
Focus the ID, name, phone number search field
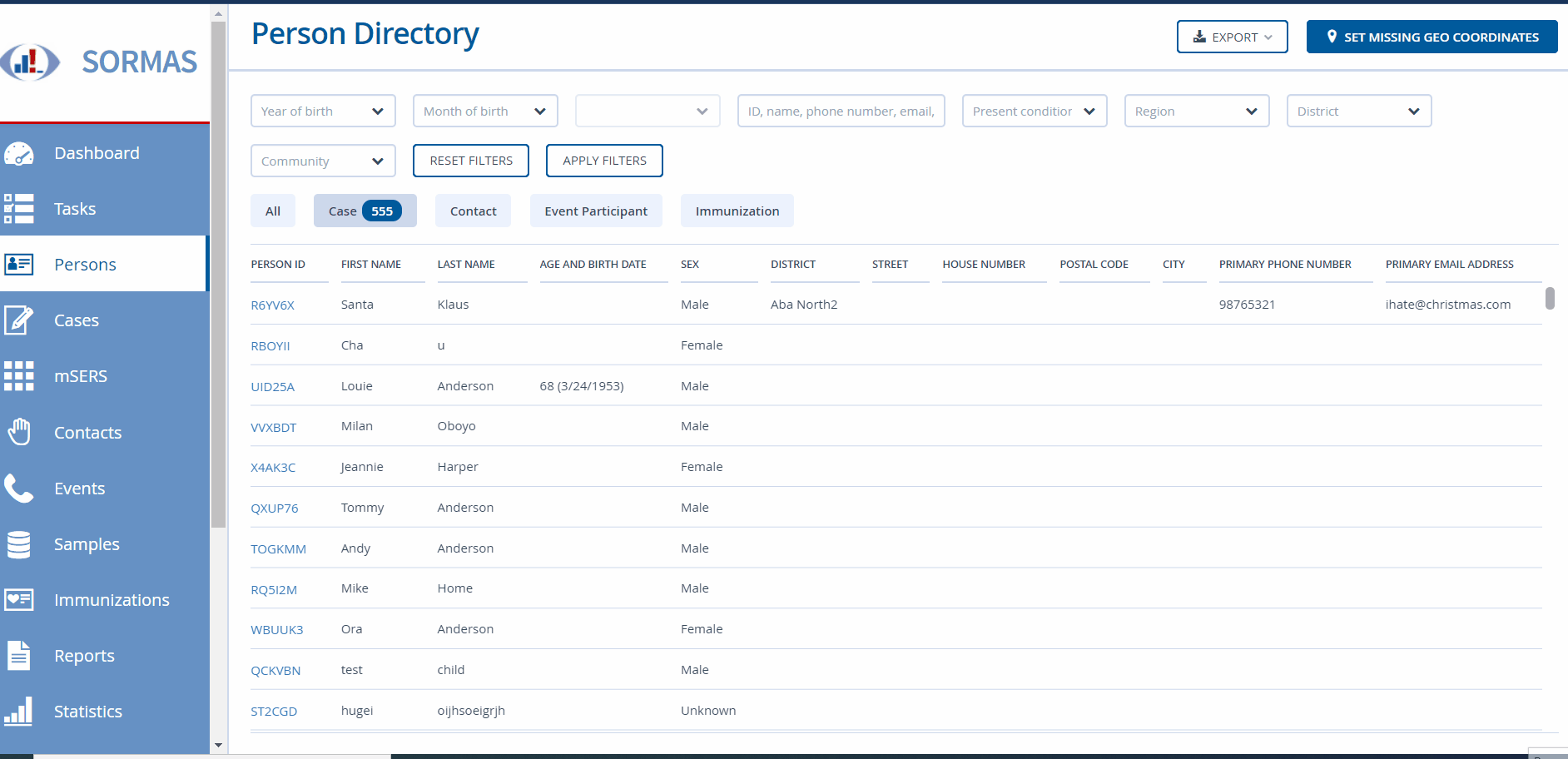tap(841, 111)
